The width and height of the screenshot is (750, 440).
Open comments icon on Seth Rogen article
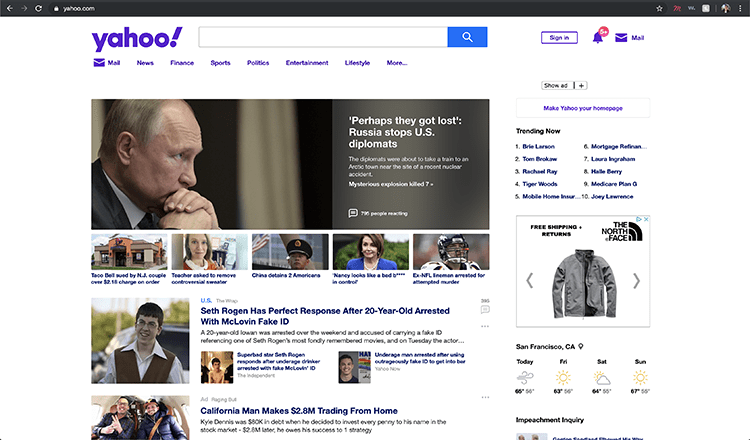pyautogui.click(x=485, y=309)
